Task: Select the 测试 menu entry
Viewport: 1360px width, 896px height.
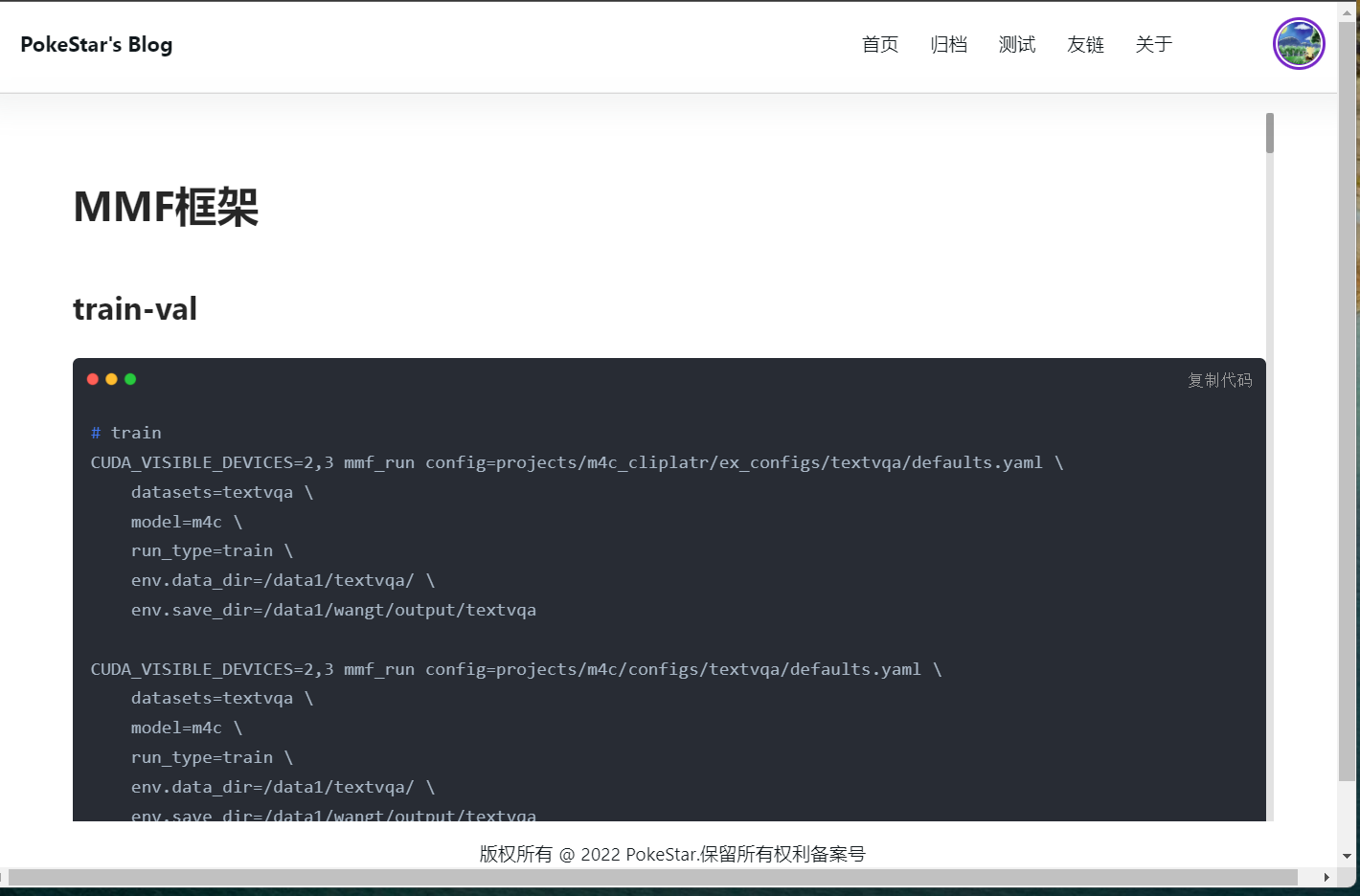Action: pos(1016,44)
